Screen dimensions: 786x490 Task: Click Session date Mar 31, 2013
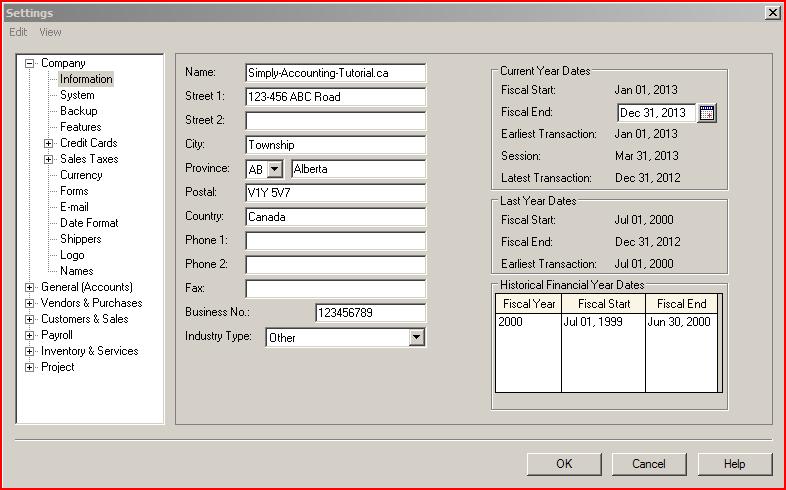click(x=647, y=156)
